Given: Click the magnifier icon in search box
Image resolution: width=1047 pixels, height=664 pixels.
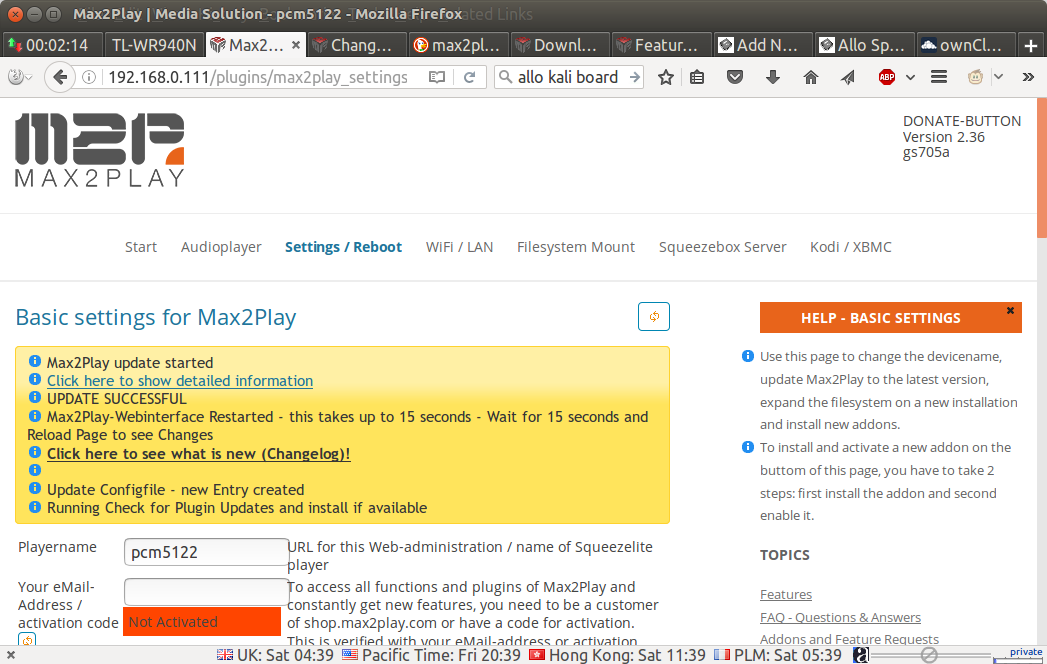Looking at the screenshot, I should pyautogui.click(x=506, y=77).
